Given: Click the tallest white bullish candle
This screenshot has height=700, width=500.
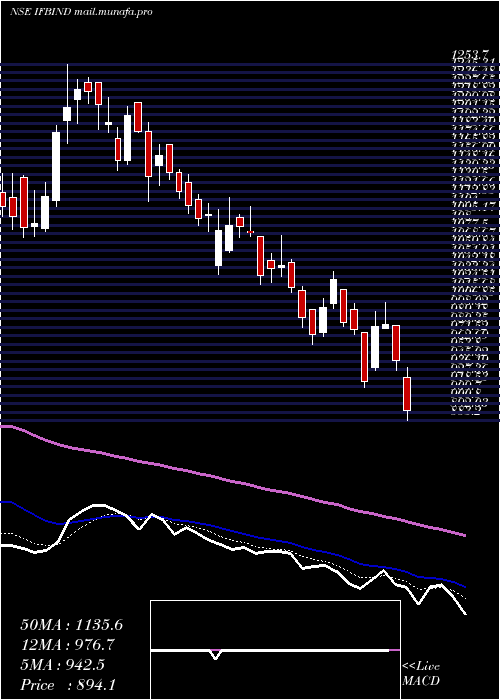Looking at the screenshot, I should pyautogui.click(x=56, y=166).
